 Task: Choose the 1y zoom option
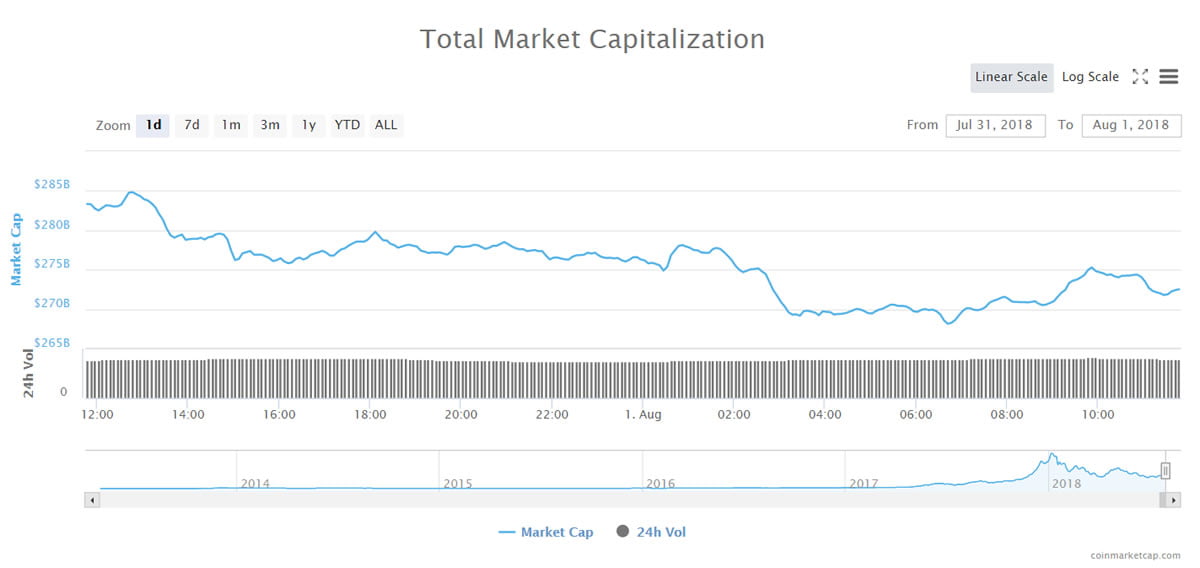pos(309,125)
